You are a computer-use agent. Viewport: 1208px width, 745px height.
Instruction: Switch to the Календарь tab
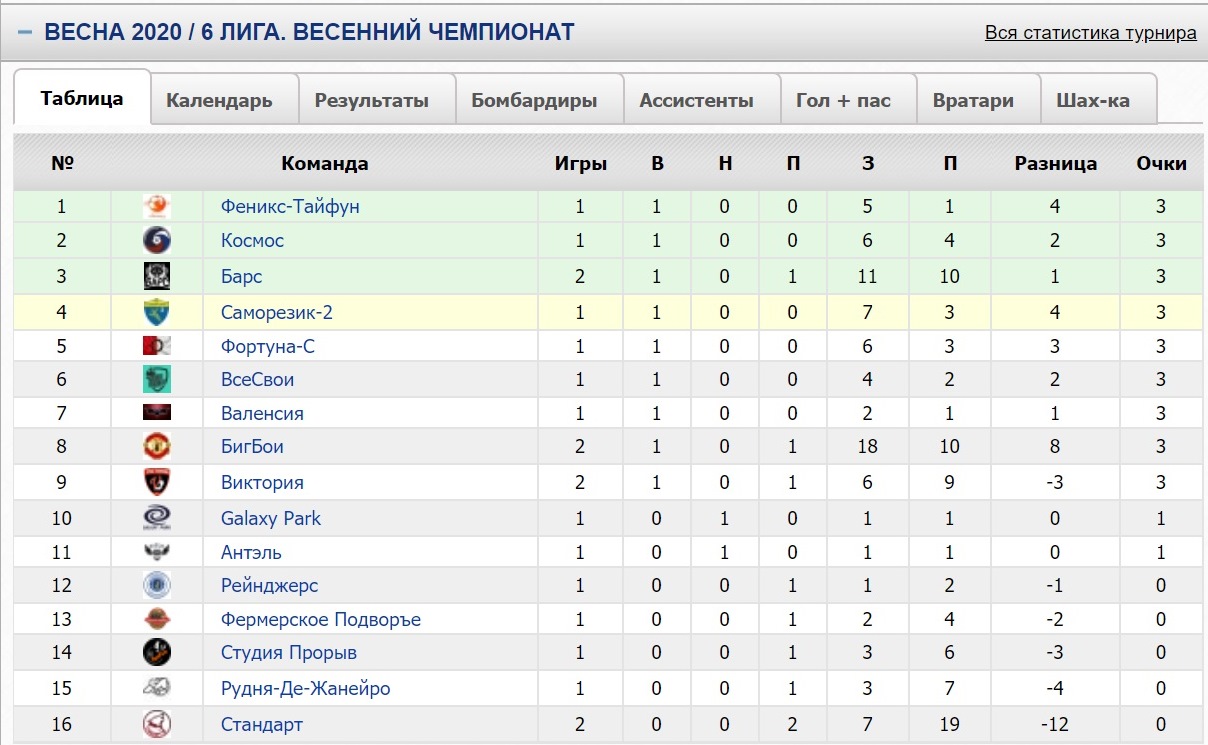[x=219, y=100]
